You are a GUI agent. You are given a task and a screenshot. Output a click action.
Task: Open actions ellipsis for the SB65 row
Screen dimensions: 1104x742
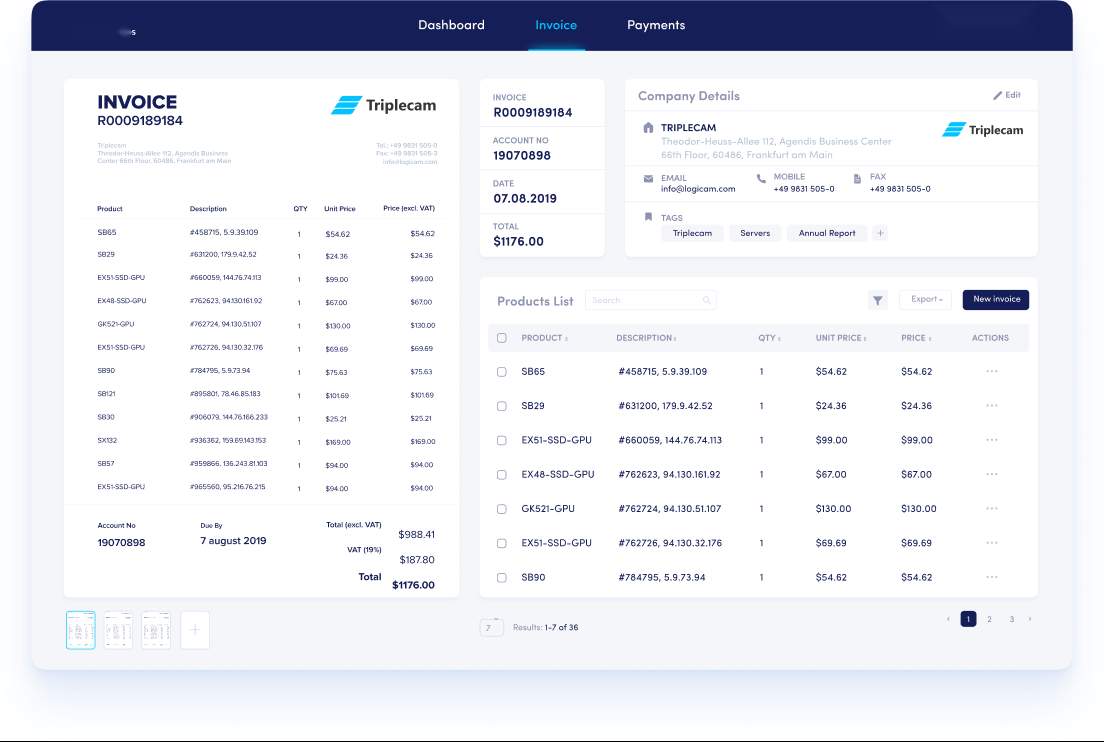tap(991, 371)
